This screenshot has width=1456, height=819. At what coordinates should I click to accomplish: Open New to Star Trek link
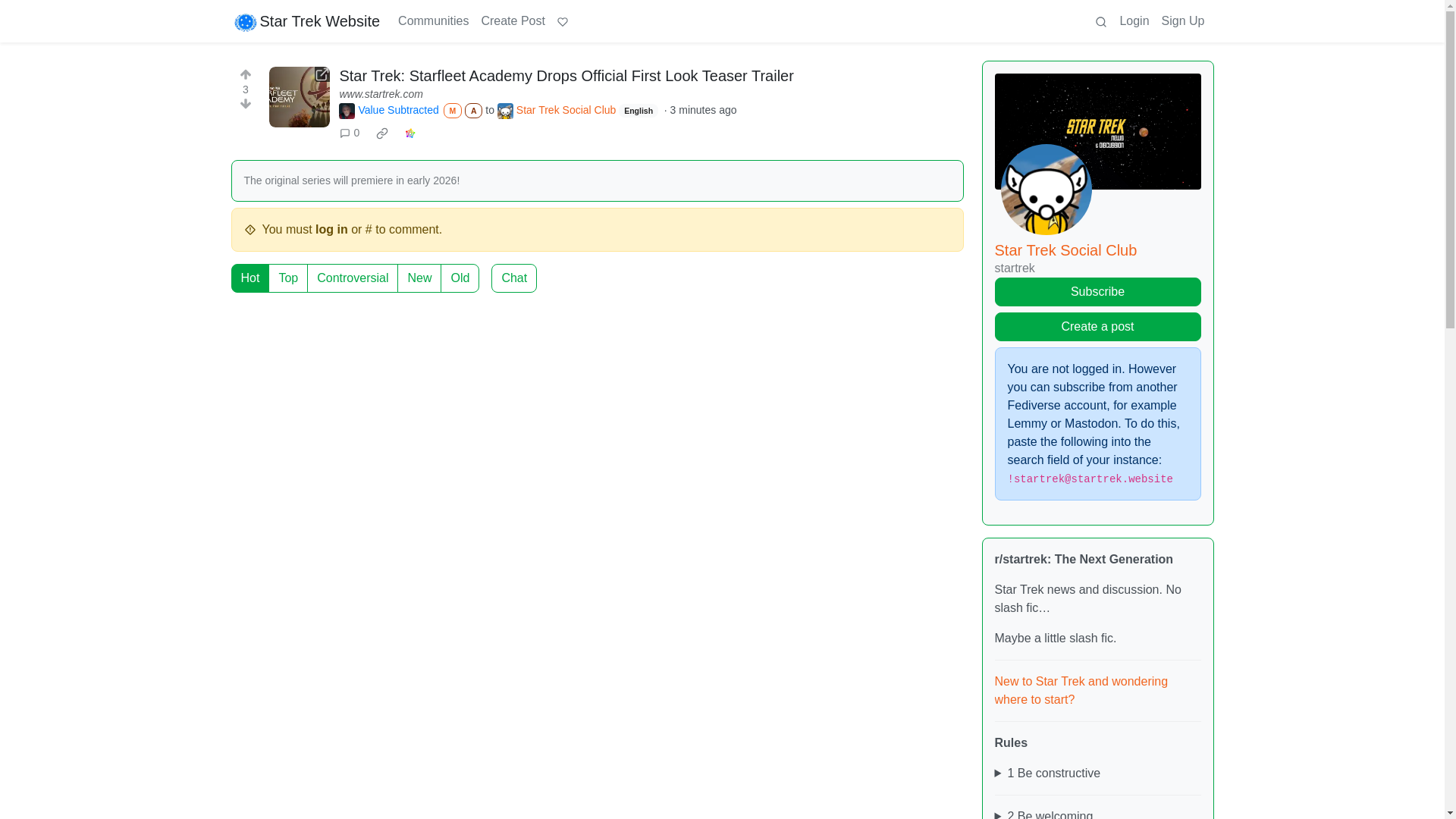[x=1081, y=691]
